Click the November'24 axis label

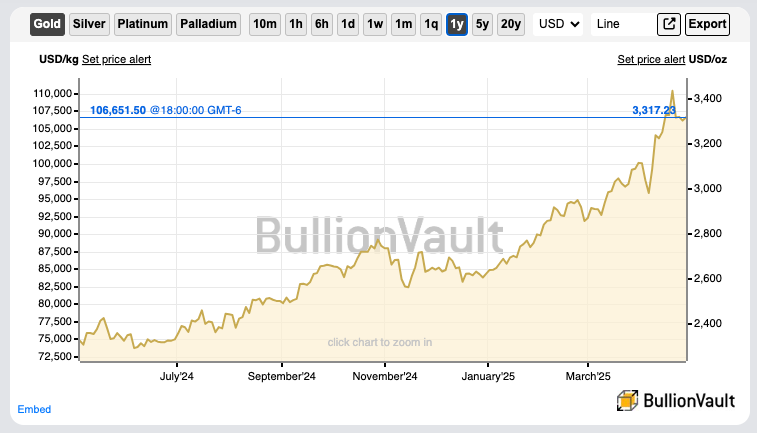(385, 376)
